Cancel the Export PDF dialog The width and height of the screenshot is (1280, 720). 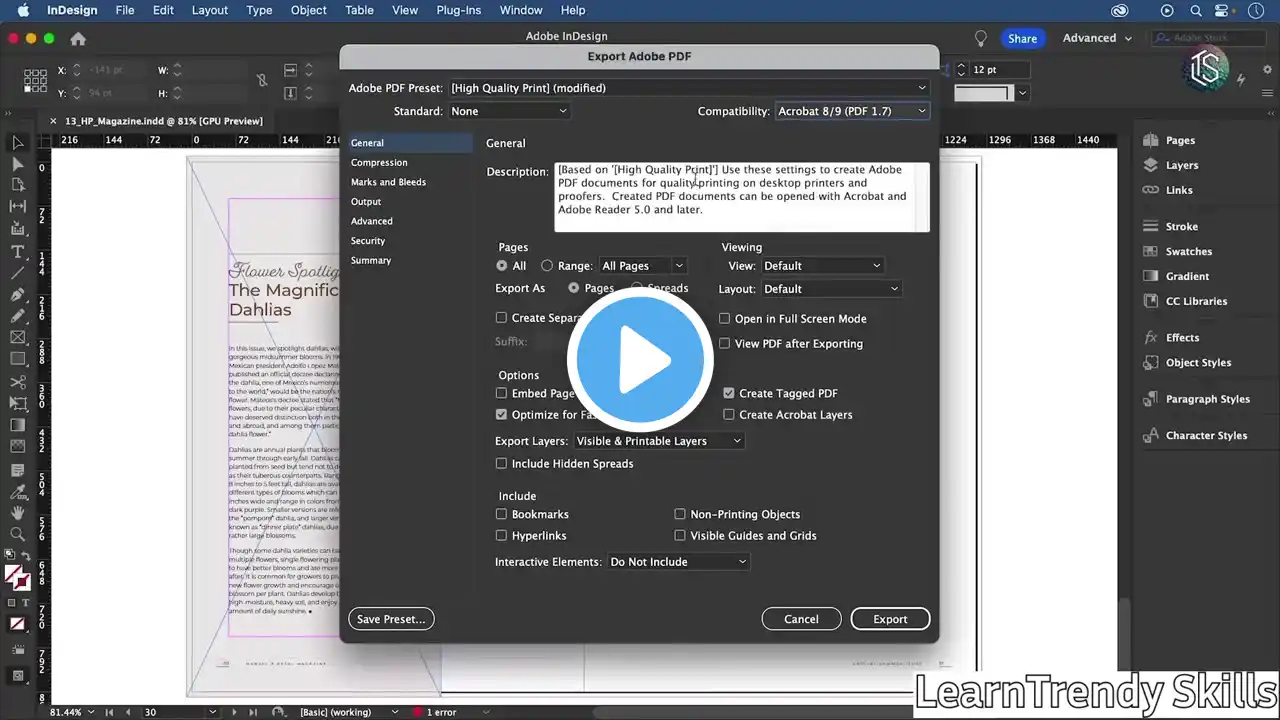click(801, 619)
